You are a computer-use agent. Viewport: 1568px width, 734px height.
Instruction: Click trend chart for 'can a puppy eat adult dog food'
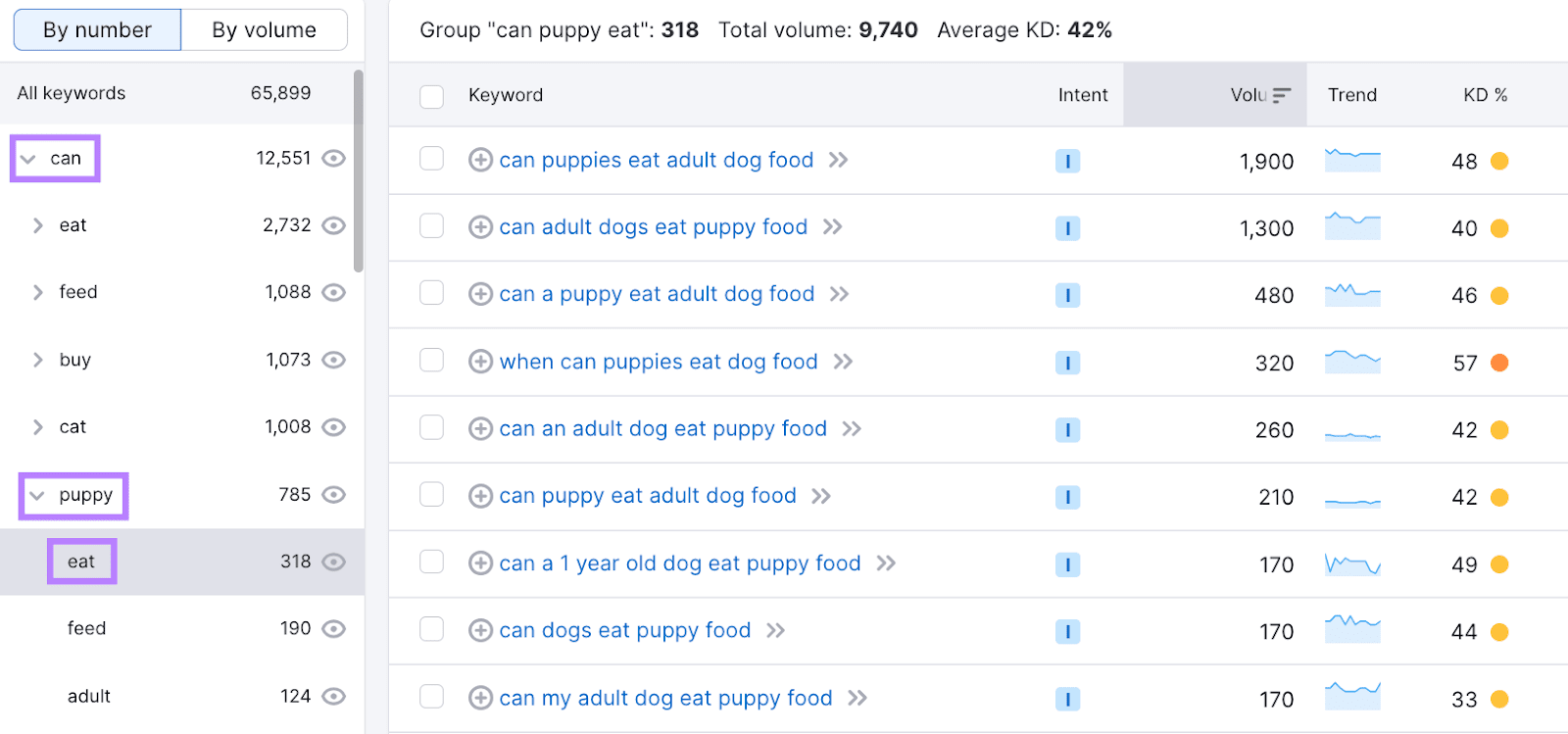[x=1352, y=294]
